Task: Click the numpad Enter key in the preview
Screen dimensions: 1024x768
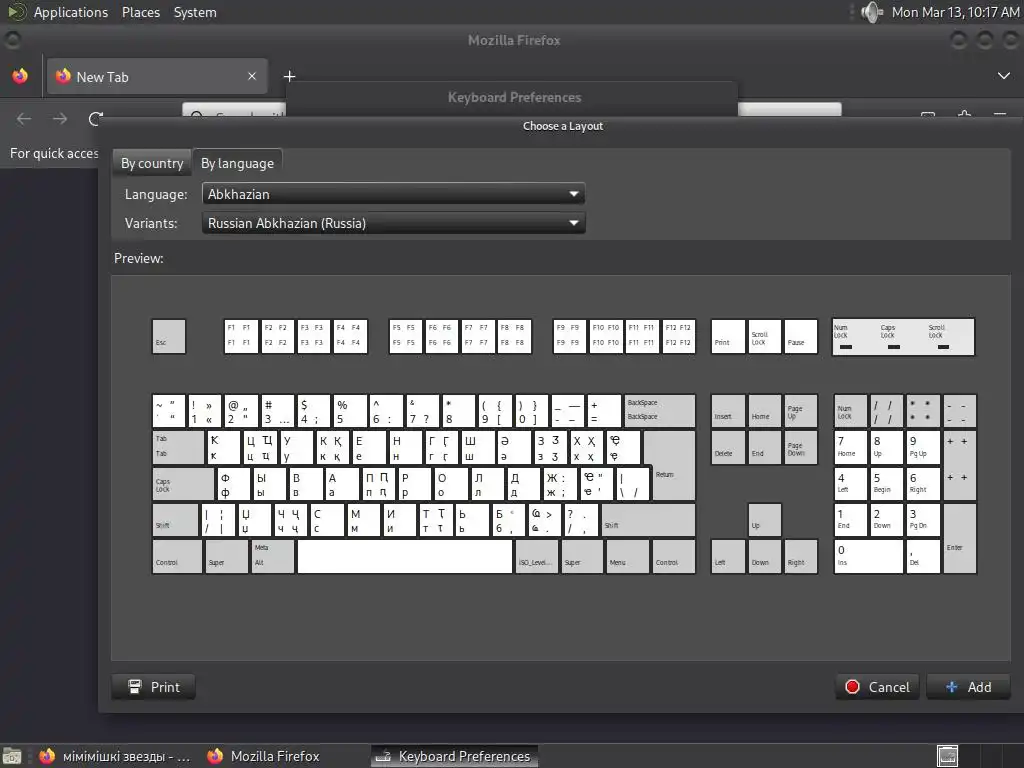Action: click(x=960, y=539)
